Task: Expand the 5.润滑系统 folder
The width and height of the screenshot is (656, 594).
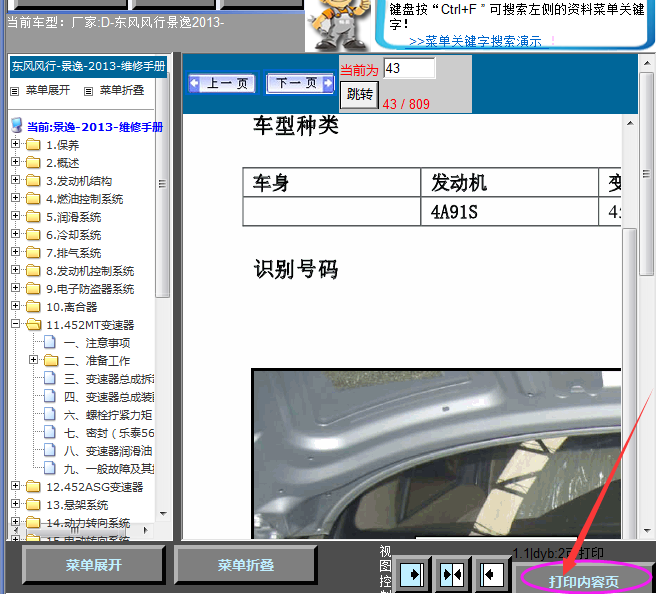Action: point(15,215)
